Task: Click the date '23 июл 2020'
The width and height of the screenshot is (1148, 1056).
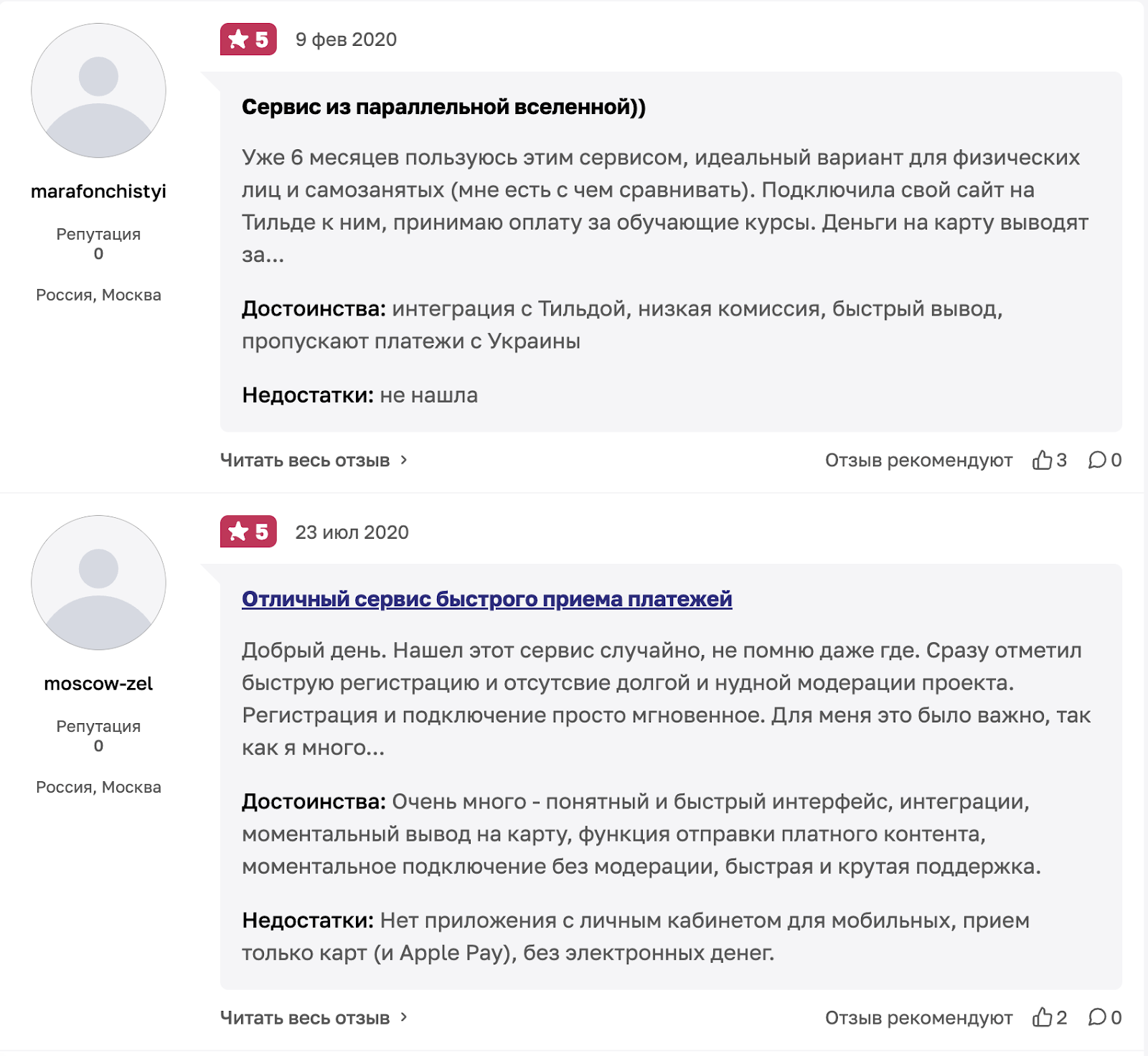Action: (x=352, y=532)
